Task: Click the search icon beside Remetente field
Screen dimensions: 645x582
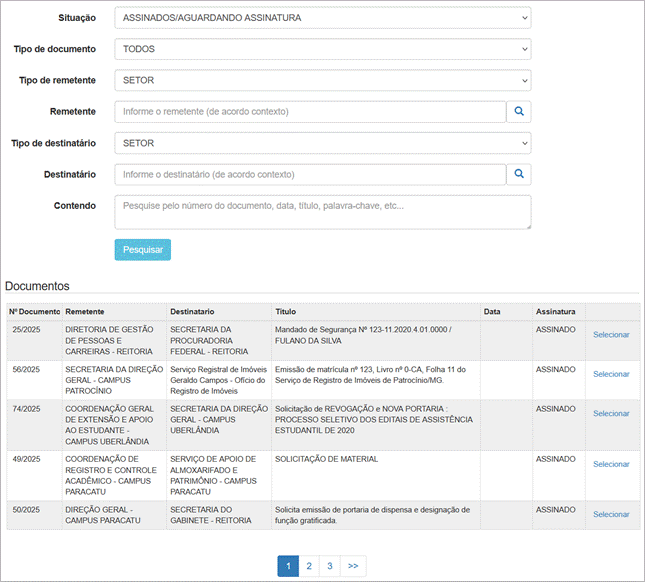Action: (519, 112)
